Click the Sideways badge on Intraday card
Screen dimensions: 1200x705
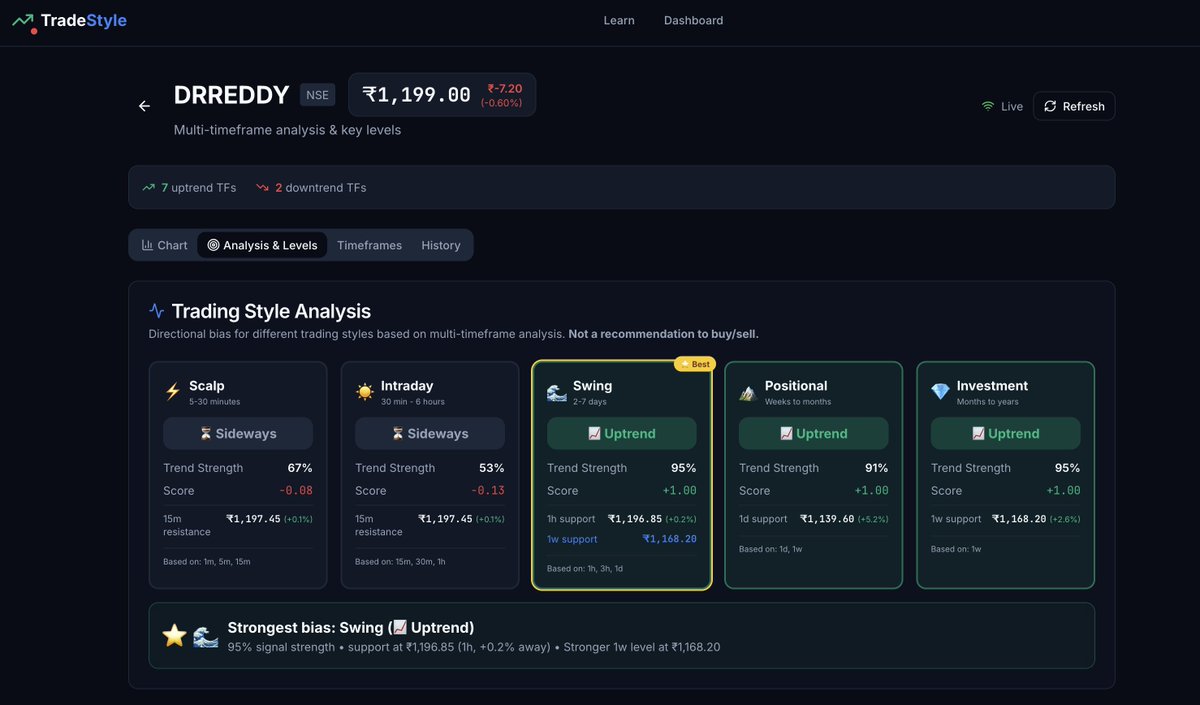click(430, 433)
